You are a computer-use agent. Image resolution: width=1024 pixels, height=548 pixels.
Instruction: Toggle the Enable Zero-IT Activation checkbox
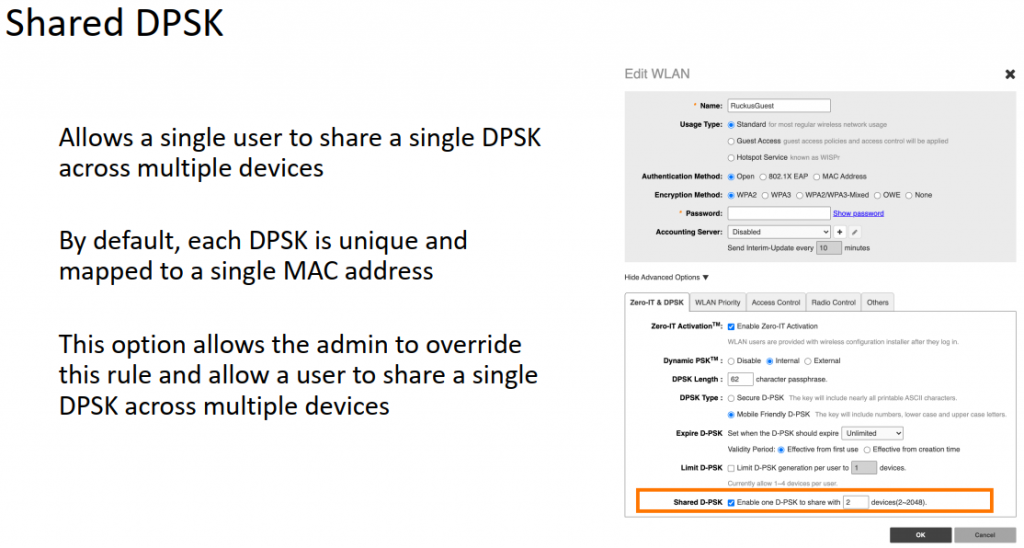click(731, 326)
